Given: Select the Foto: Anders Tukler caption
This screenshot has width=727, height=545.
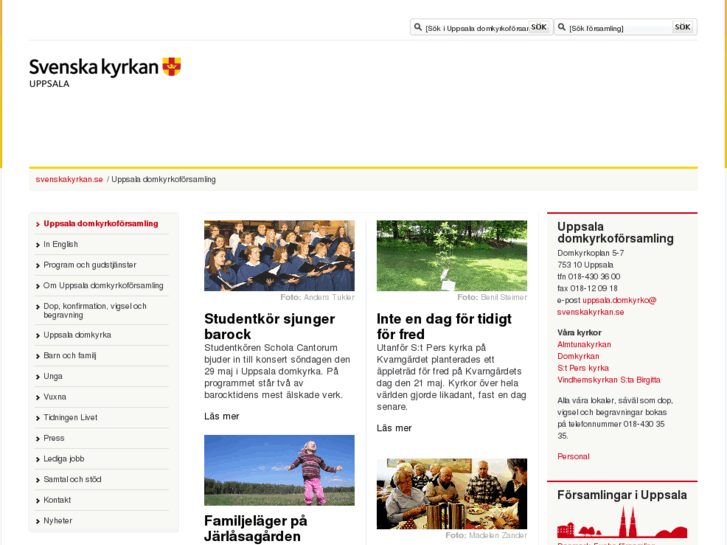Looking at the screenshot, I should point(317,297).
